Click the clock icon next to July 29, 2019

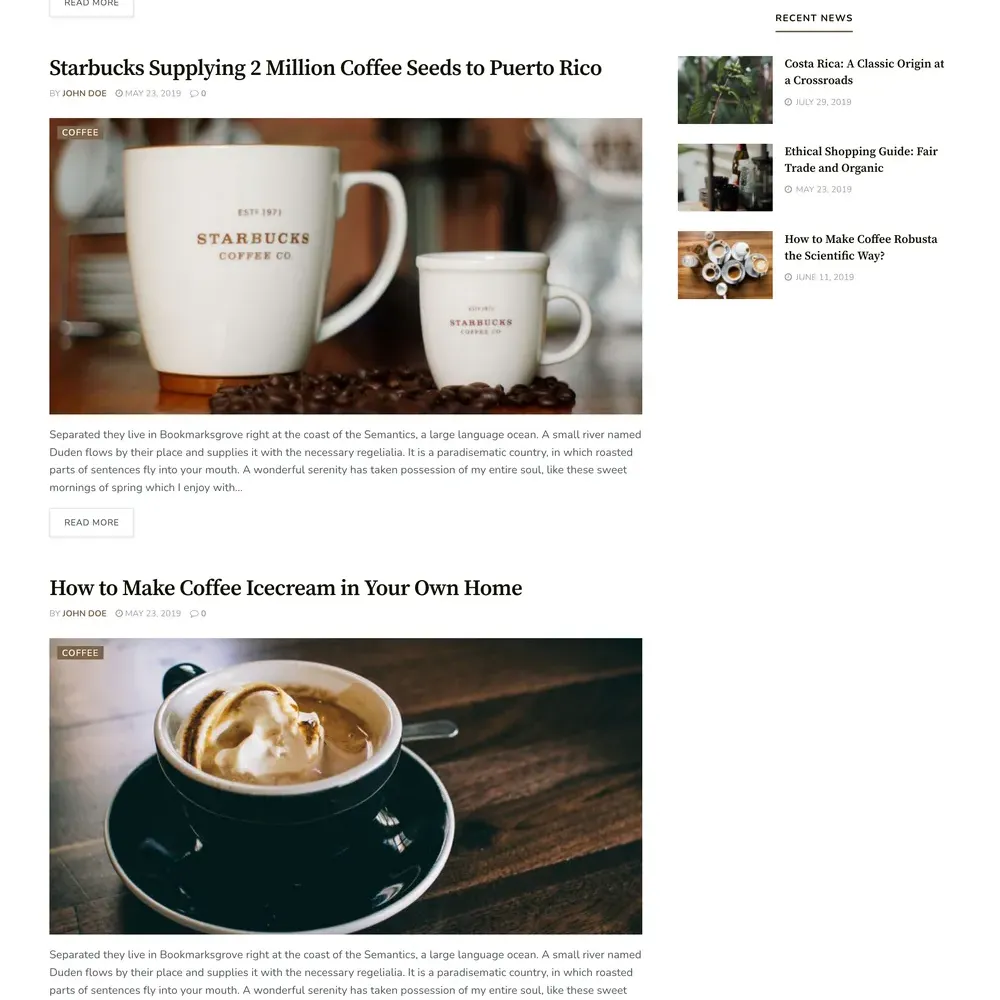[788, 102]
